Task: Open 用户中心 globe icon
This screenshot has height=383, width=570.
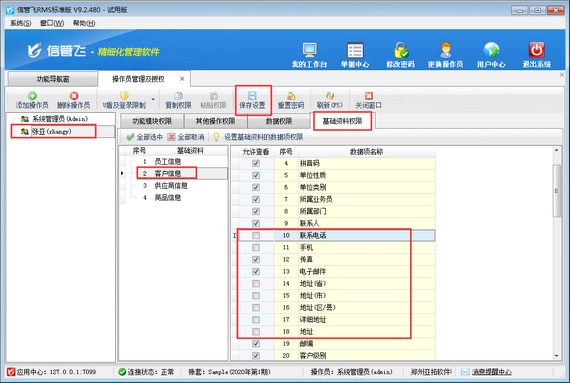Action: pos(491,50)
